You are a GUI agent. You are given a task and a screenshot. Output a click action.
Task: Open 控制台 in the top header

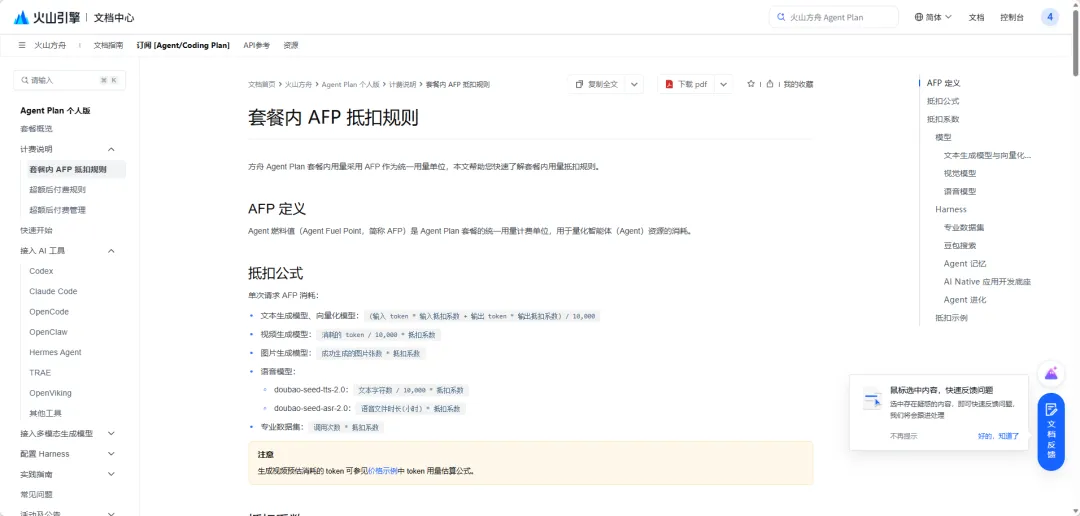(x=1012, y=17)
